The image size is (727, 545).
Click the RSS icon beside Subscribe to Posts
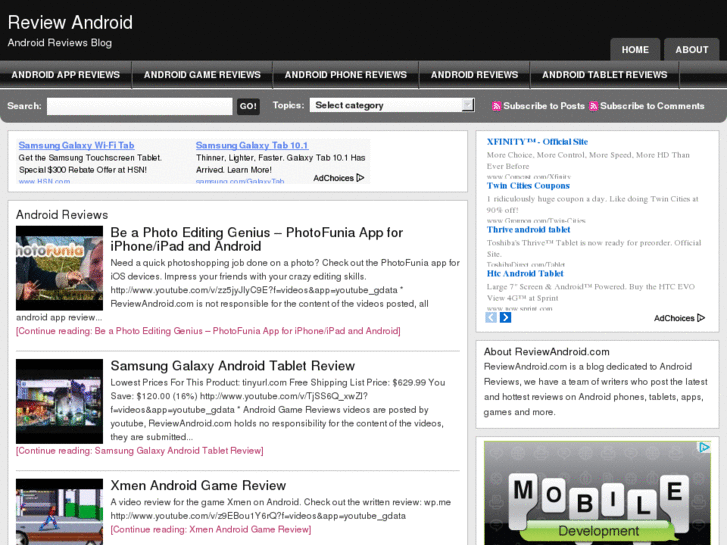(x=496, y=106)
